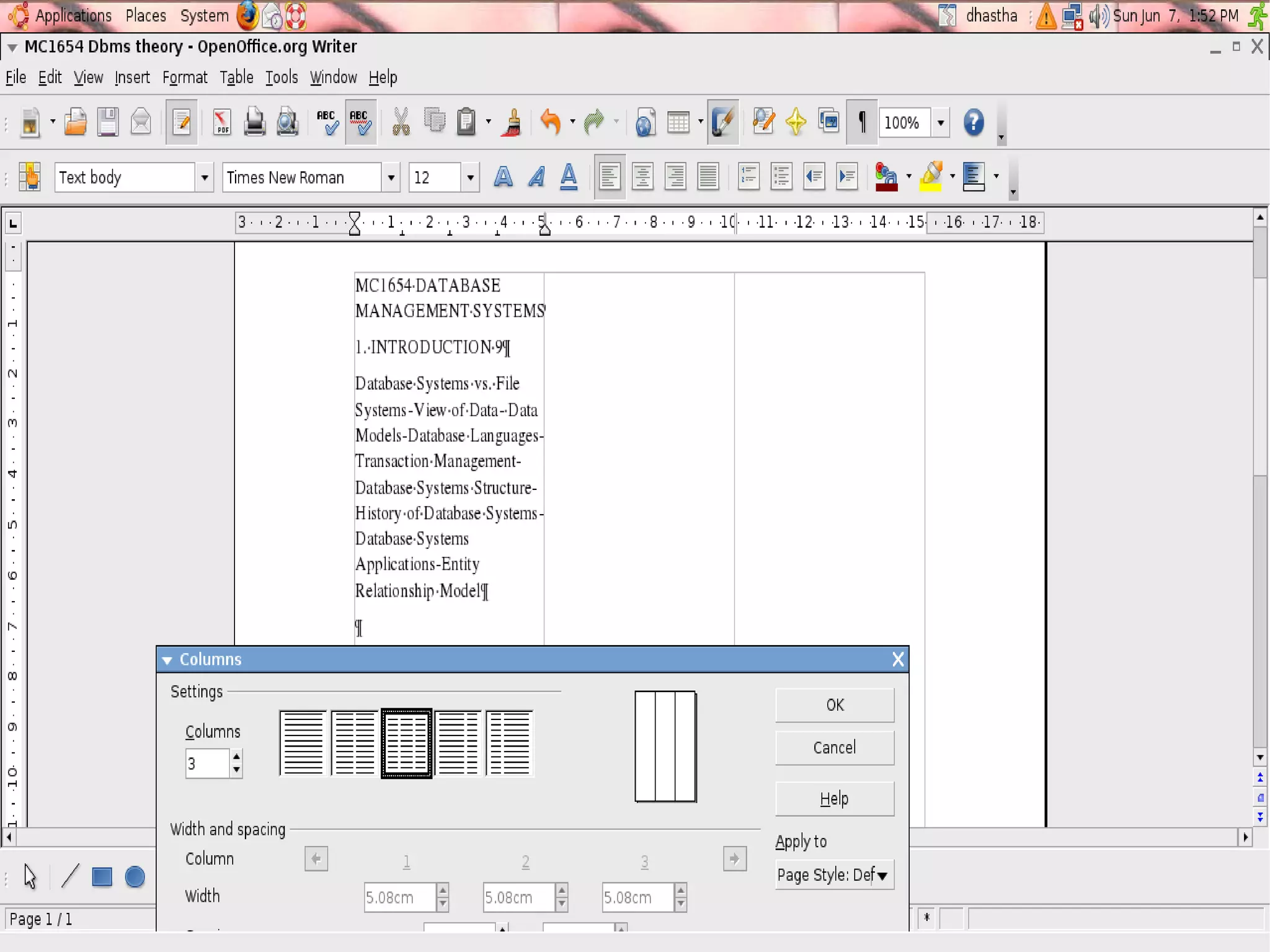The image size is (1270, 952).
Task: Click the New document icon
Action: 30,122
